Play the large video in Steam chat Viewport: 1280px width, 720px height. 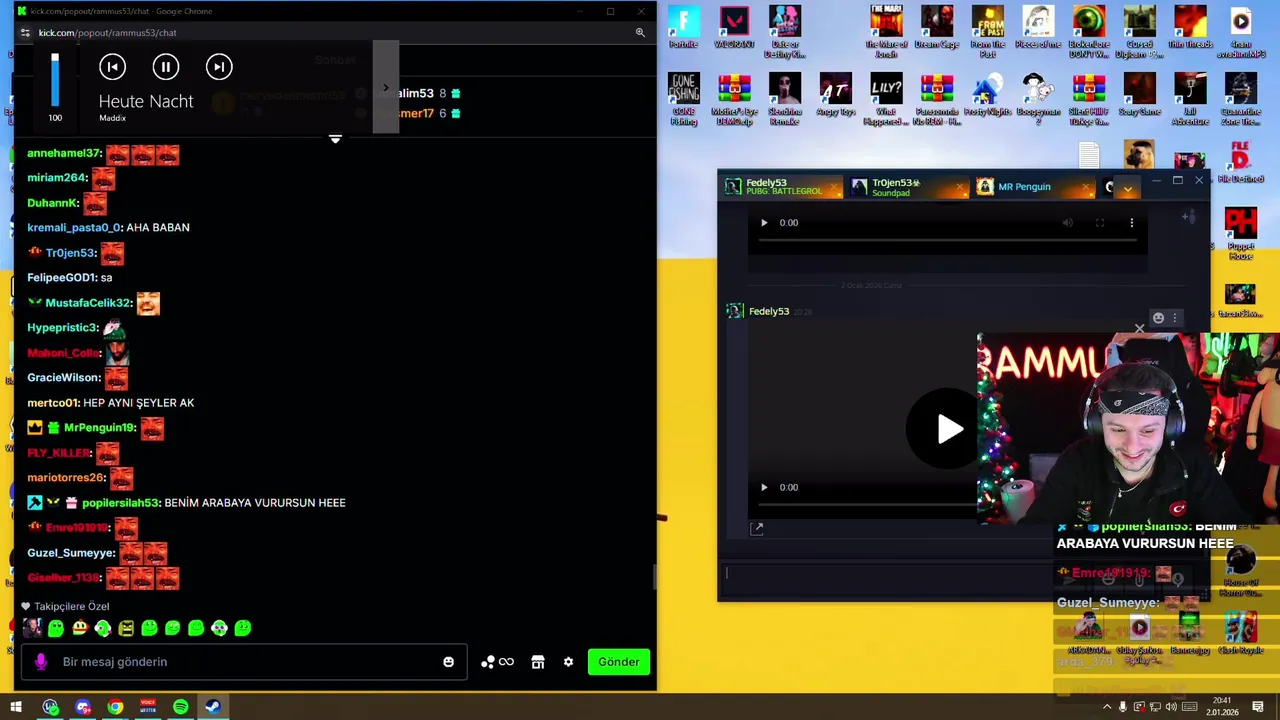point(949,429)
